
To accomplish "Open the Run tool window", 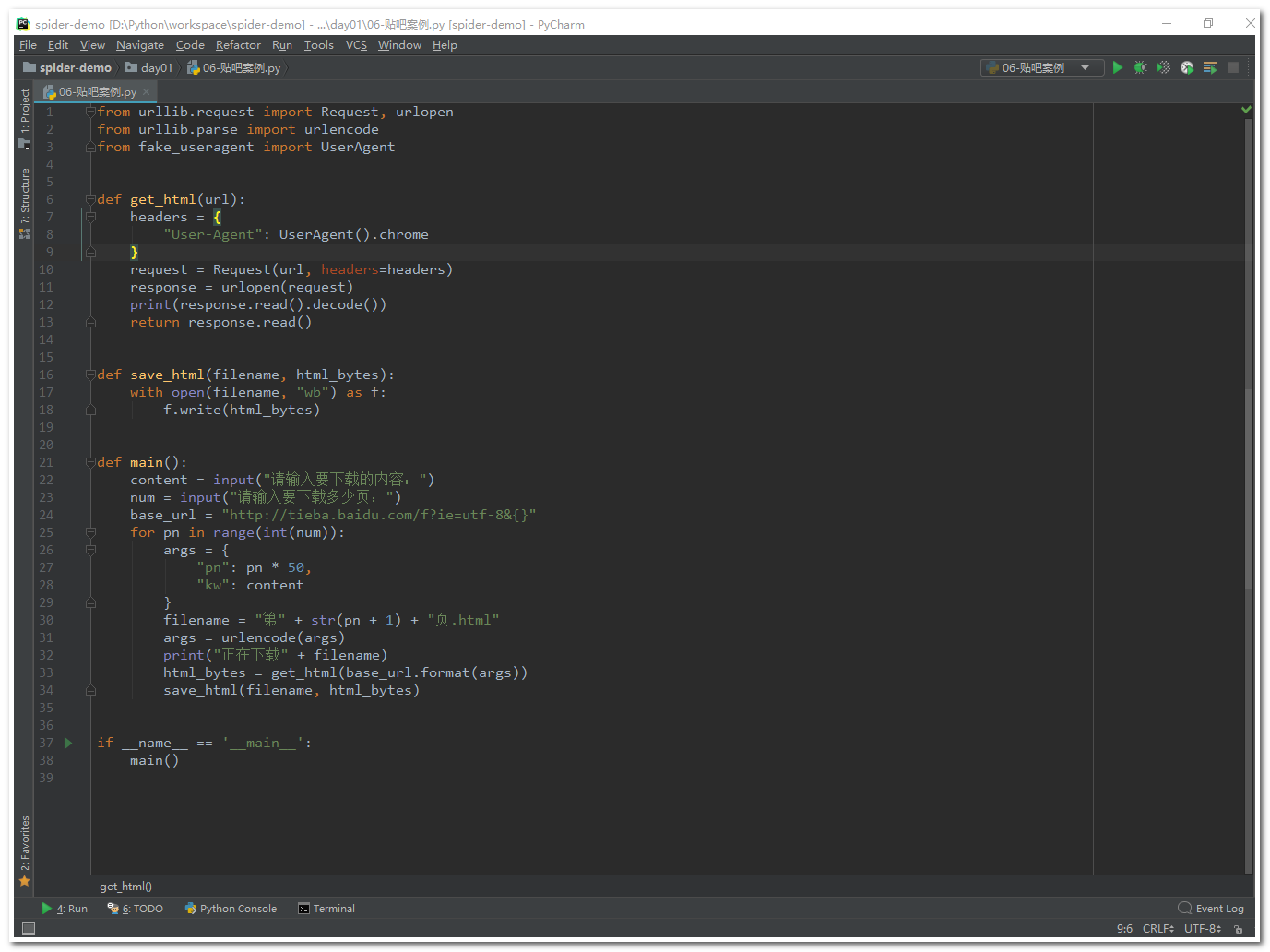I will point(65,909).
